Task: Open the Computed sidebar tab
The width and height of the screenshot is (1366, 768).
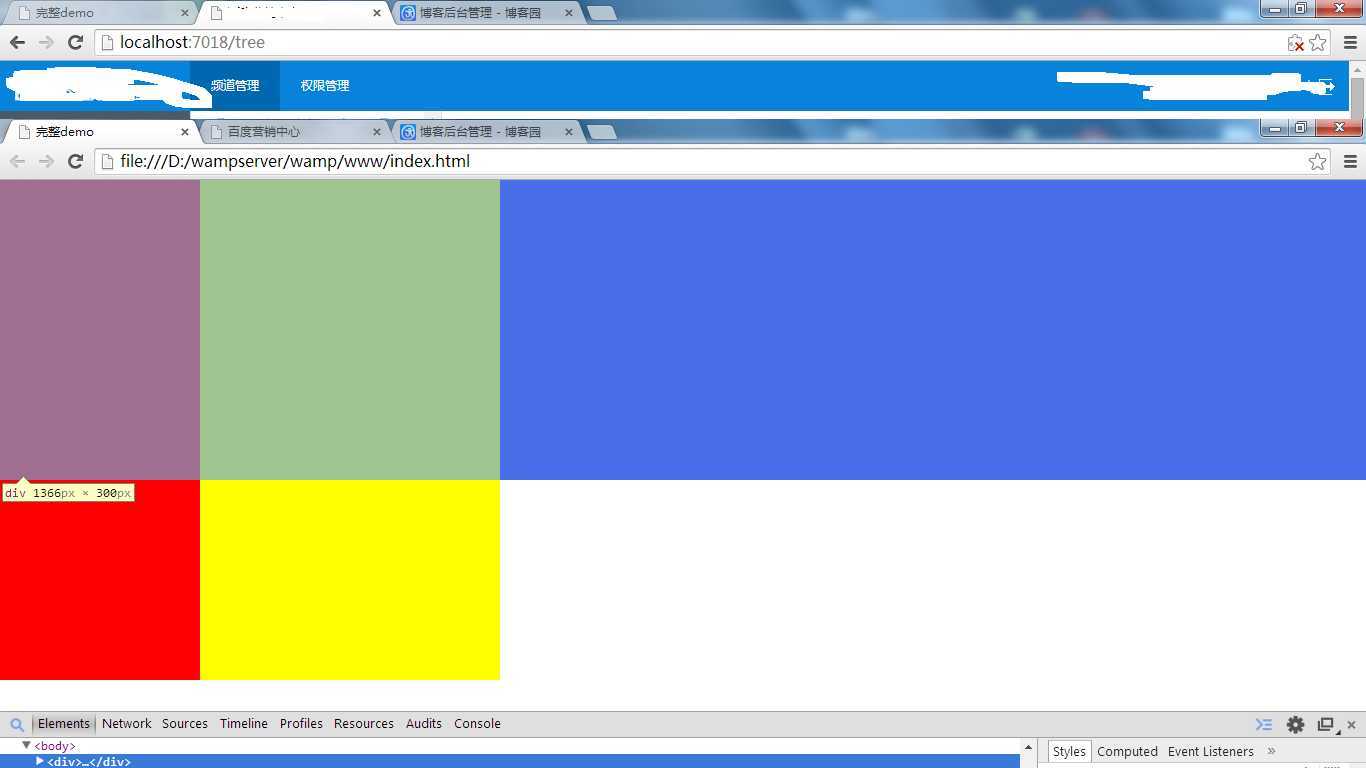Action: [1127, 751]
